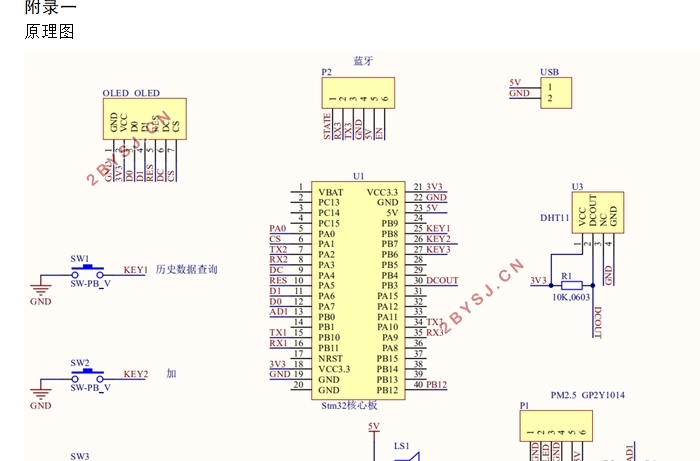Select the PC13 pin name in U1
The height and width of the screenshot is (461, 700).
(x=329, y=203)
